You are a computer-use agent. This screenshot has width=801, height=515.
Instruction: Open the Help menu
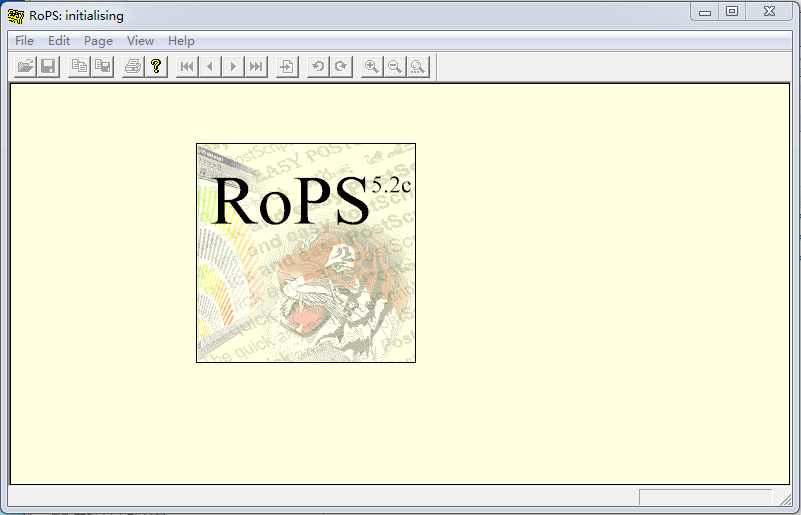point(181,41)
